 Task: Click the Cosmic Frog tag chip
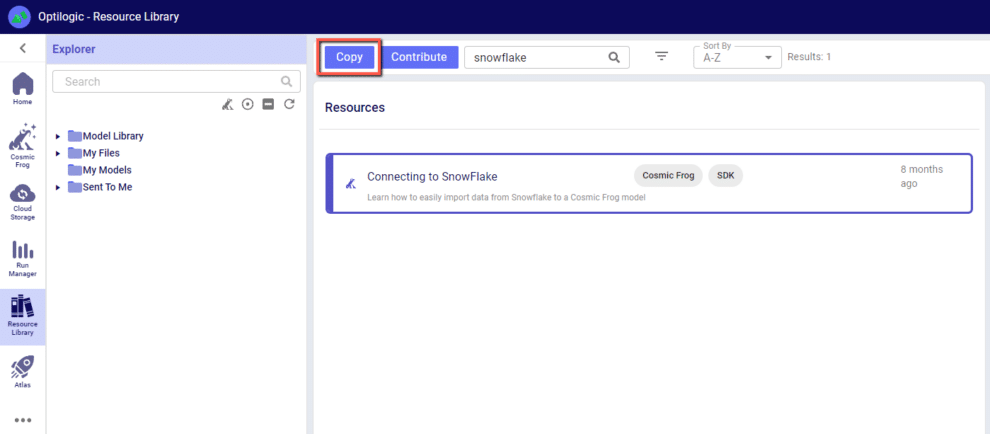coord(668,176)
